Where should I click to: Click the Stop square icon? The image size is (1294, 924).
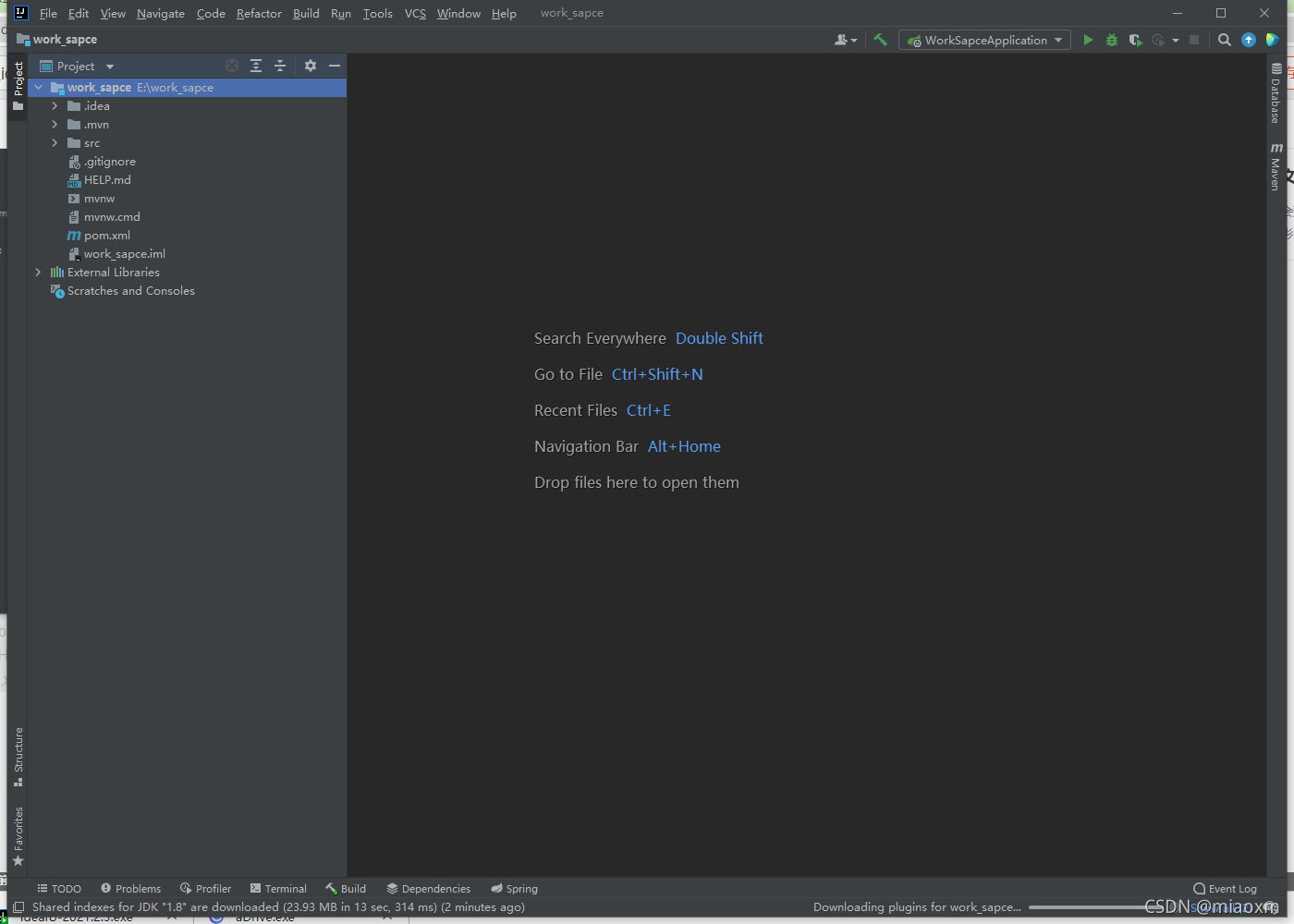(1194, 40)
